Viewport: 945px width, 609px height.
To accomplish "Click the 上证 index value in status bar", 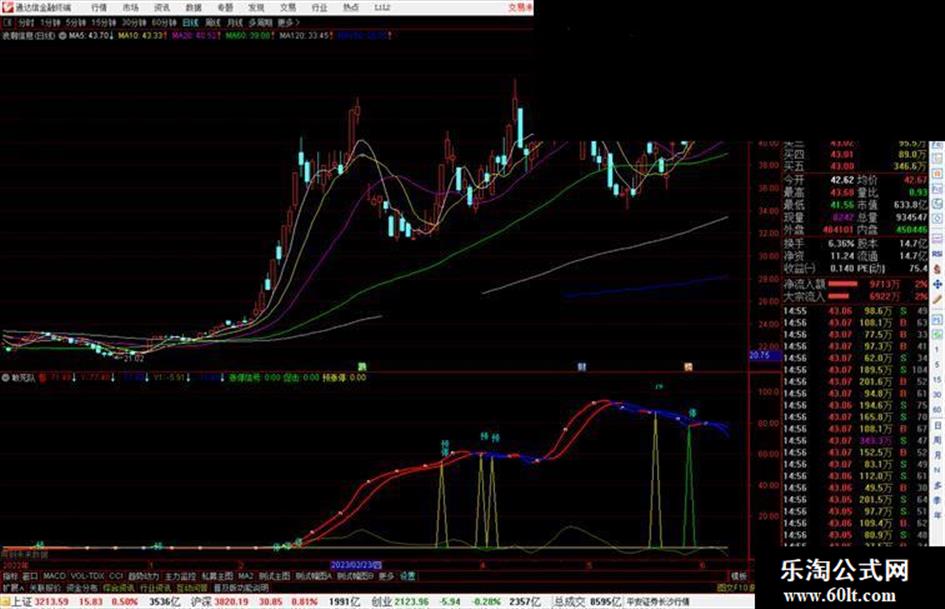I will pos(51,602).
